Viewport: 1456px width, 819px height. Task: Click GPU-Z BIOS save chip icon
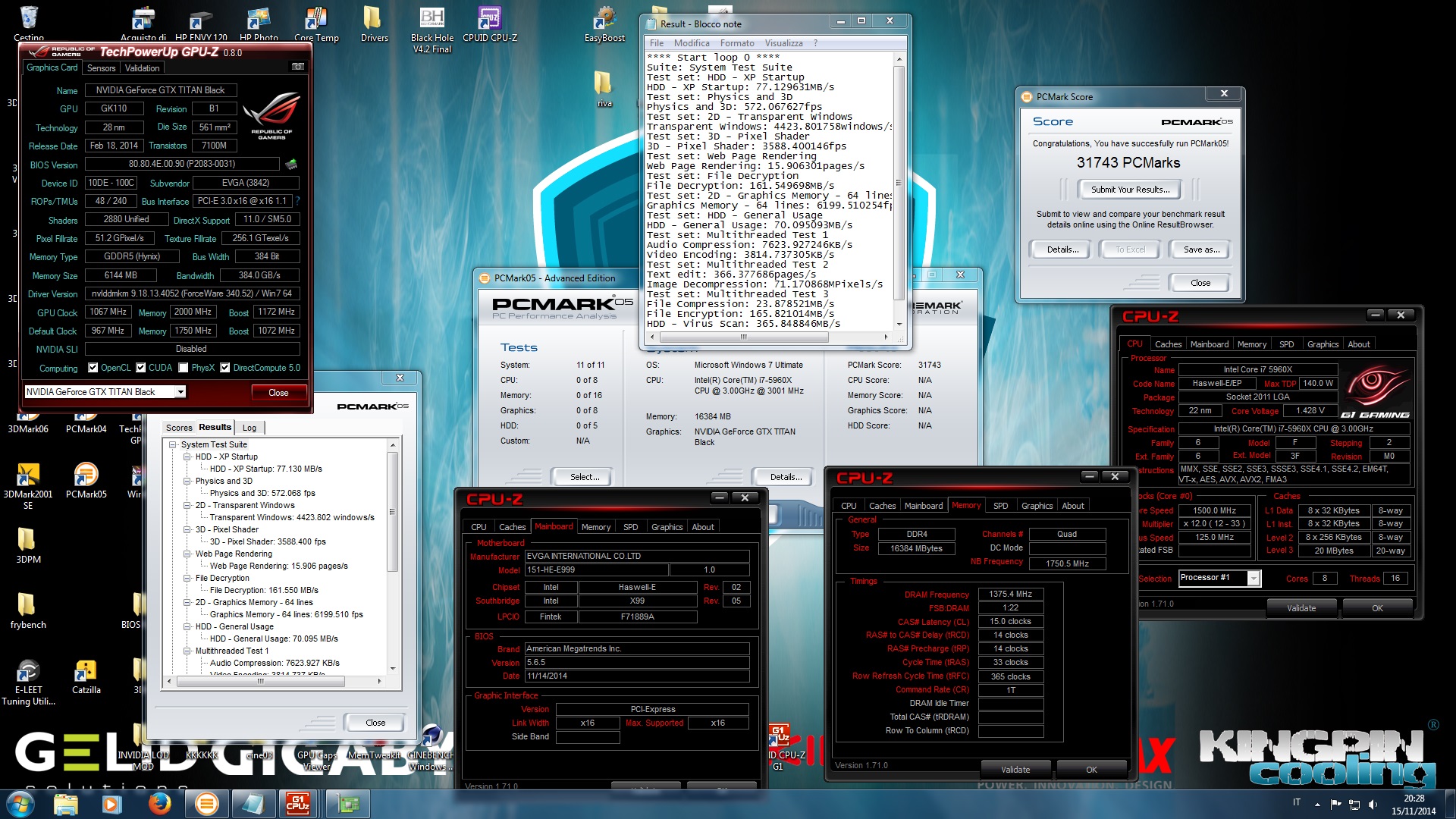click(x=291, y=164)
